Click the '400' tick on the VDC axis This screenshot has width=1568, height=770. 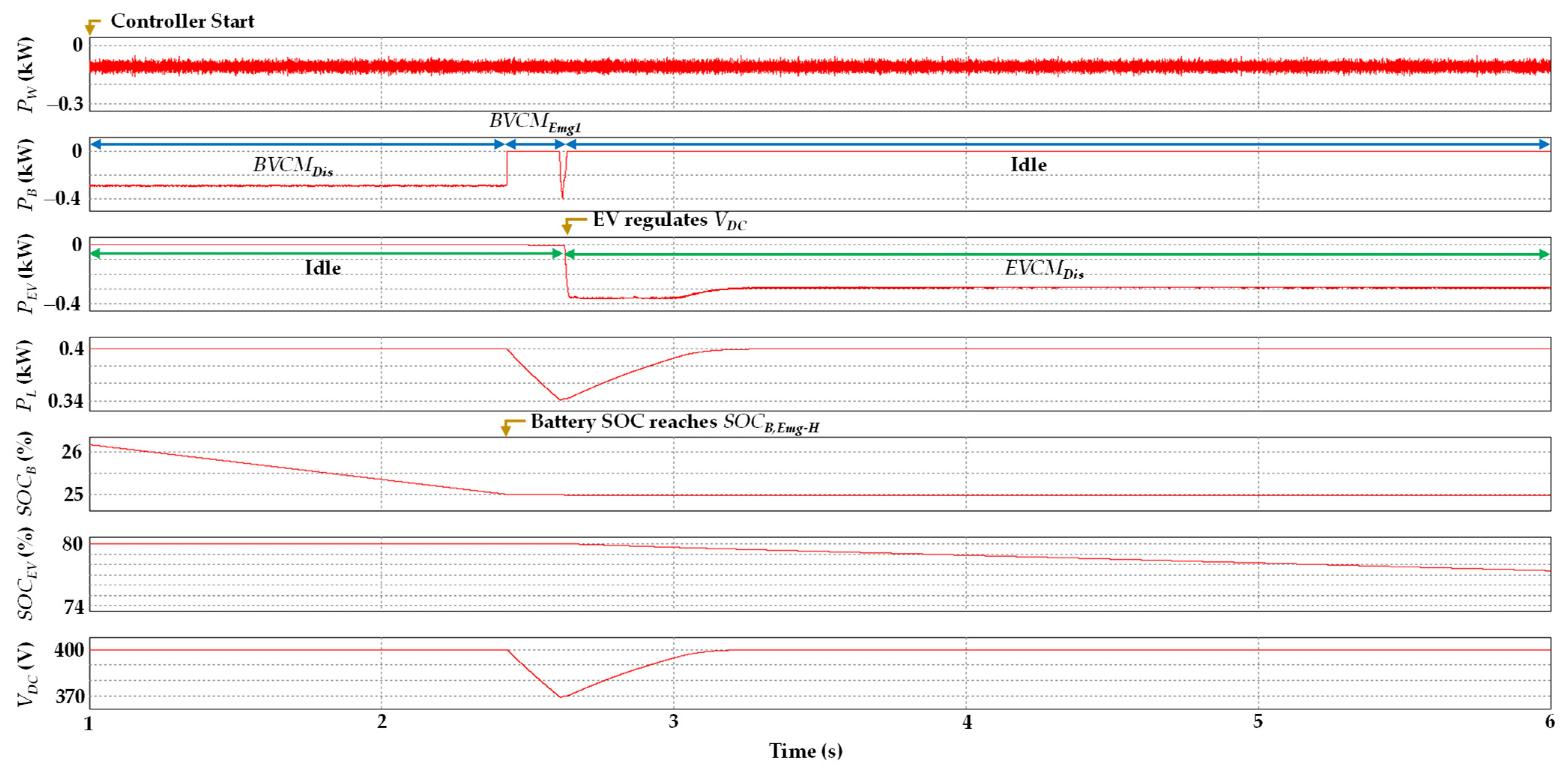pyautogui.click(x=69, y=650)
